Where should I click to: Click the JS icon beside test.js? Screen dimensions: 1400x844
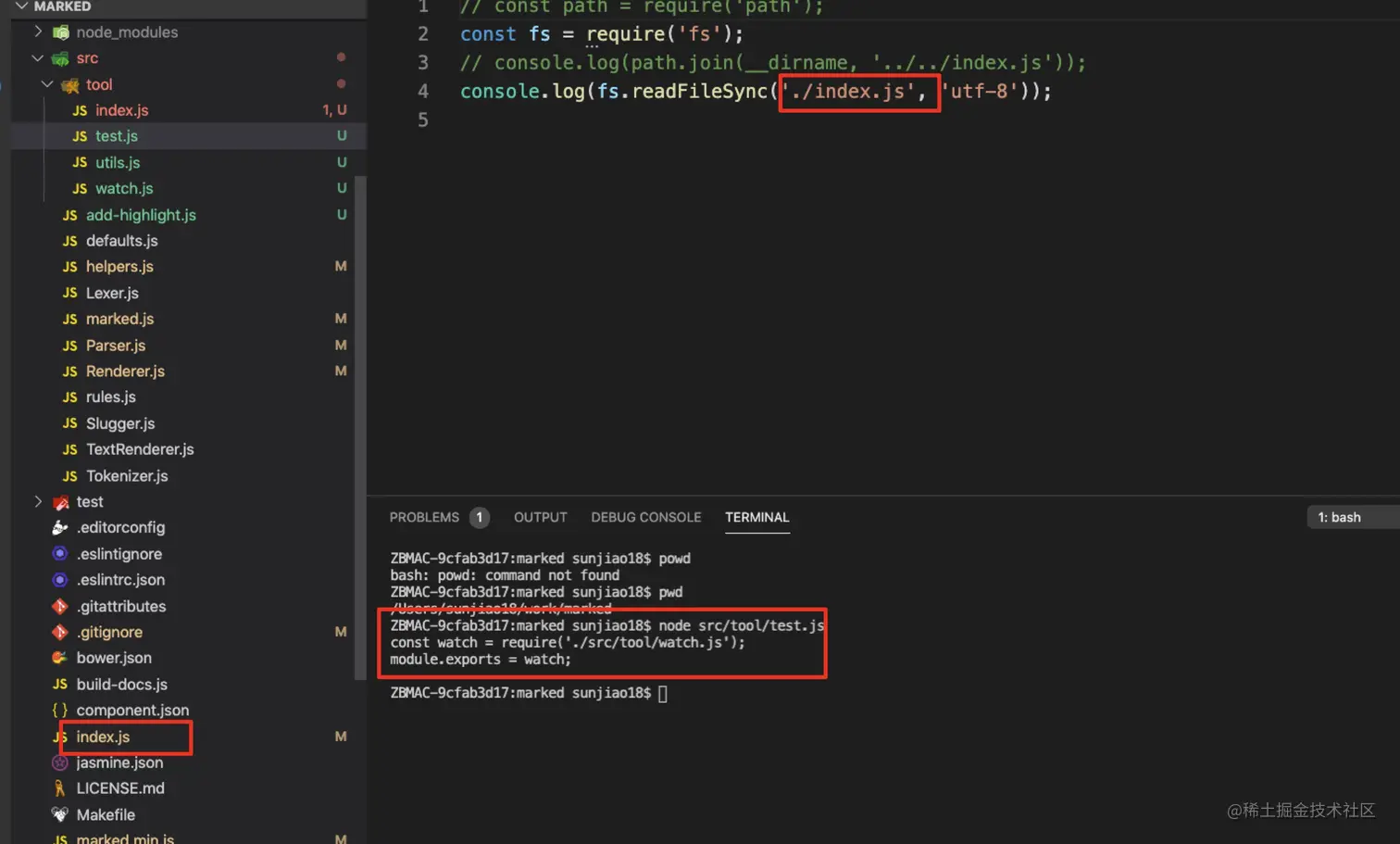point(80,136)
